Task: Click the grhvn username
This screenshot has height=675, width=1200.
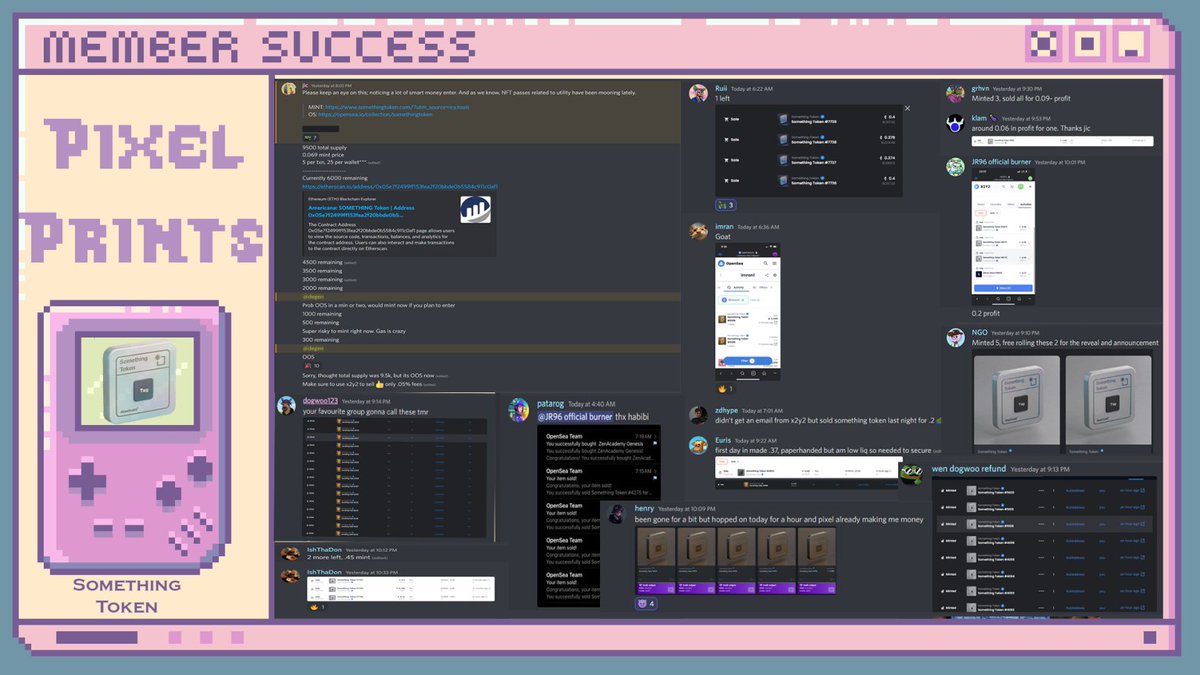Action: pyautogui.click(x=980, y=89)
